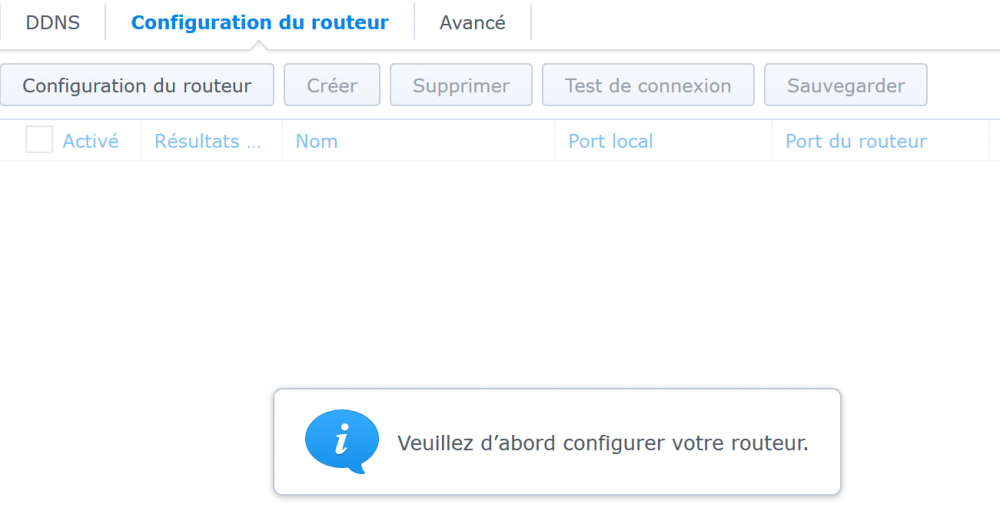Sort by the Nom column header
The image size is (1000, 518).
[x=316, y=141]
